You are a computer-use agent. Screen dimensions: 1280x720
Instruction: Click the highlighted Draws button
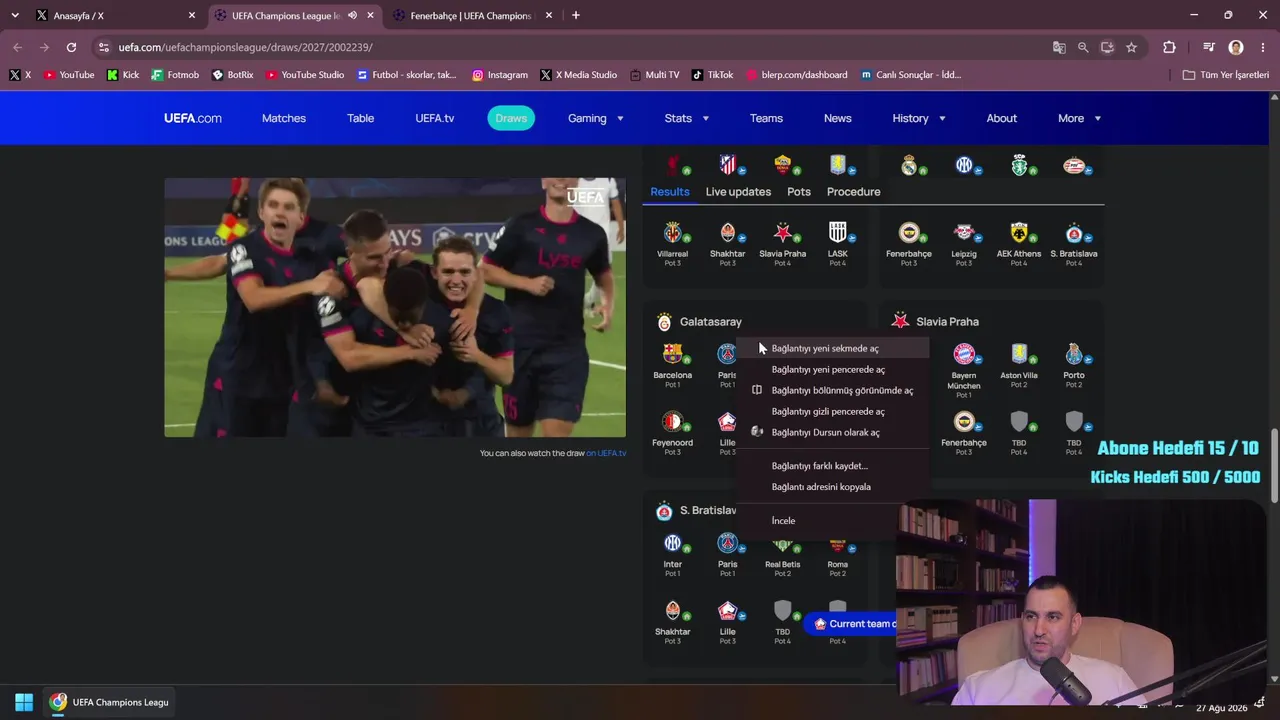(x=511, y=118)
